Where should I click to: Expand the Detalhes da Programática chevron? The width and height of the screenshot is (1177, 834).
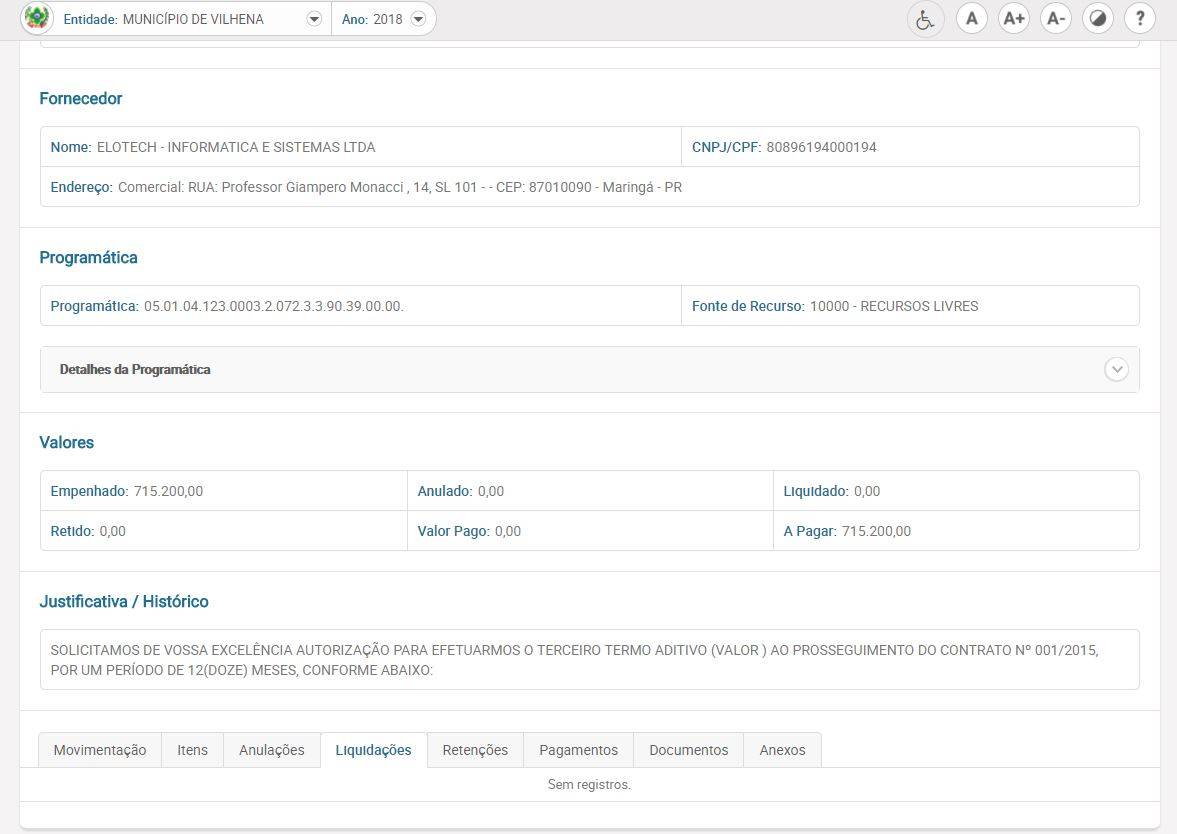pyautogui.click(x=1116, y=369)
